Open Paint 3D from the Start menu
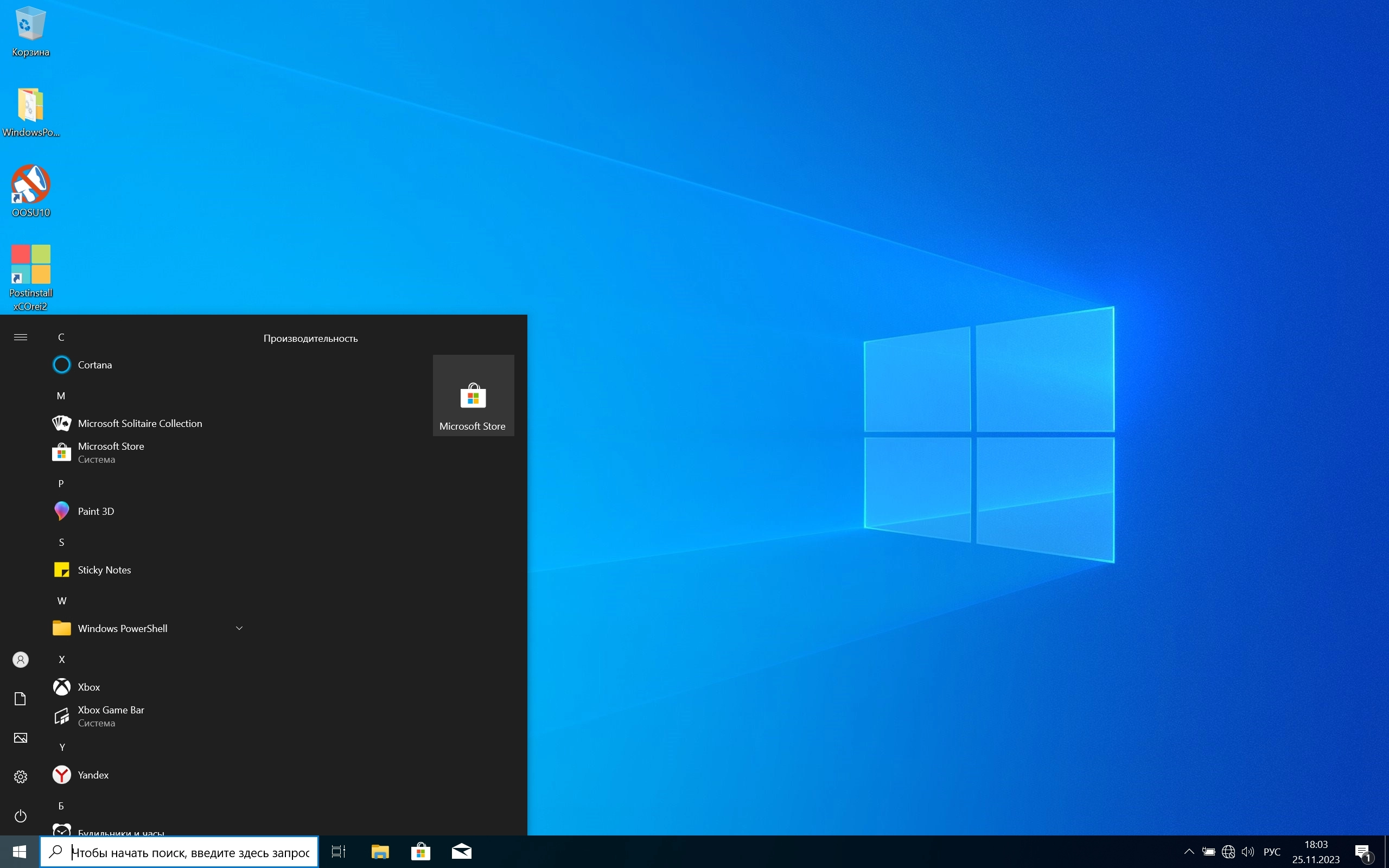 click(96, 512)
